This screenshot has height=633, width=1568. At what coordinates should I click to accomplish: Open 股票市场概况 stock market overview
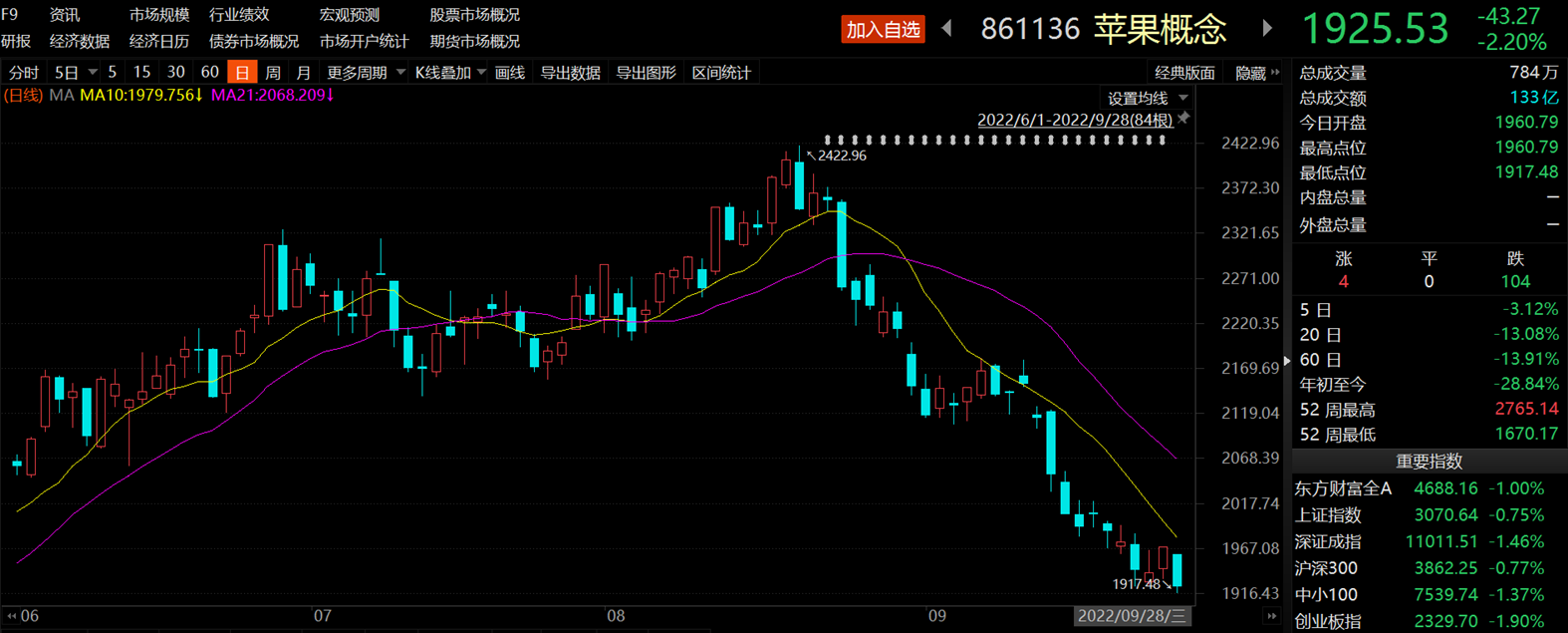(x=475, y=15)
